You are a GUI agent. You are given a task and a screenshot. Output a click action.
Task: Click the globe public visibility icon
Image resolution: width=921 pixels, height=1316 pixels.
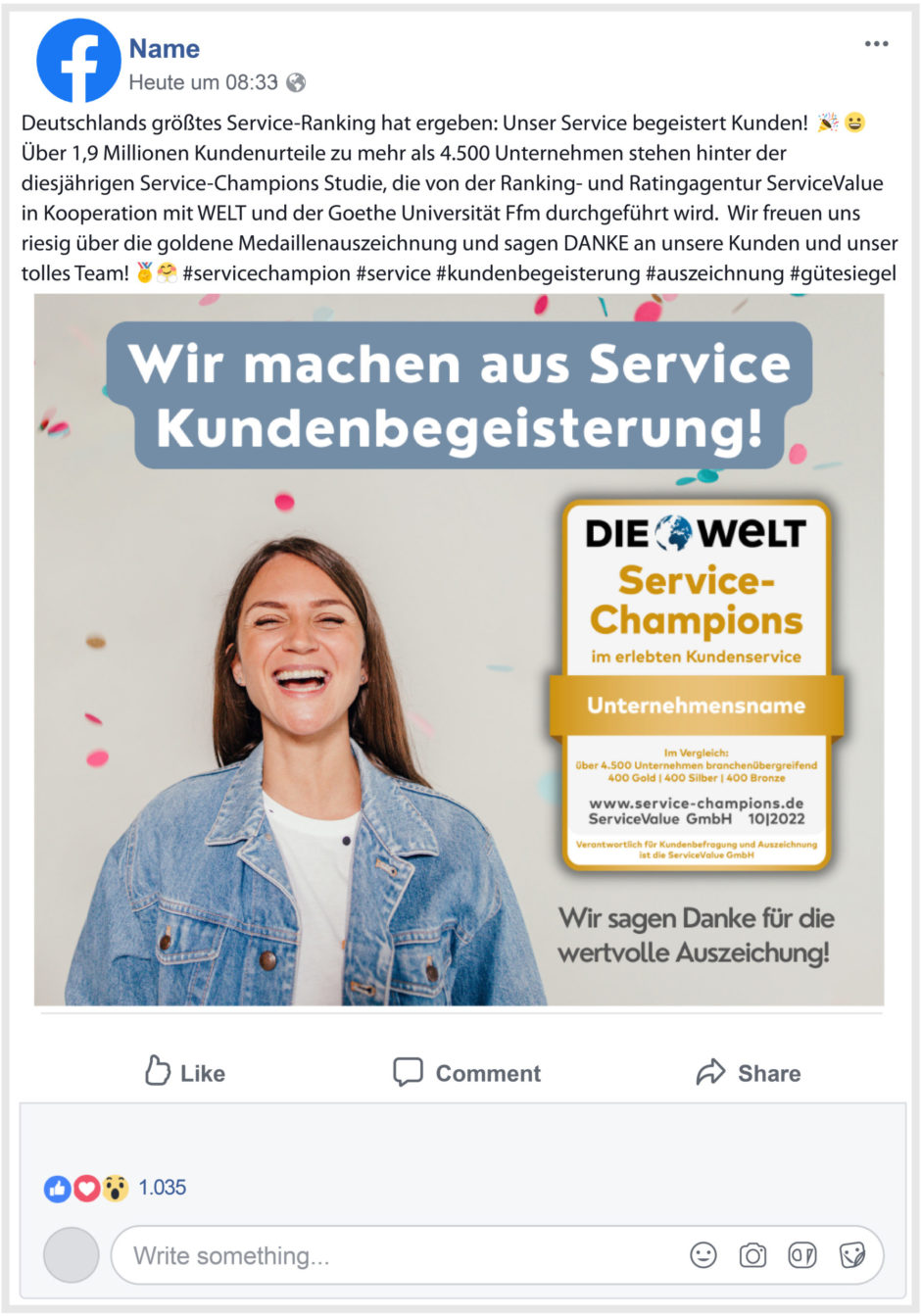click(296, 83)
